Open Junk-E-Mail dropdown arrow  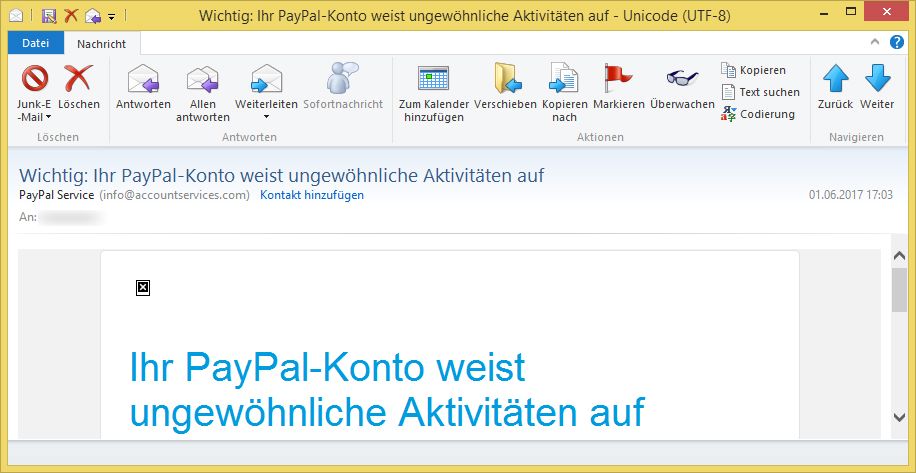click(48, 117)
